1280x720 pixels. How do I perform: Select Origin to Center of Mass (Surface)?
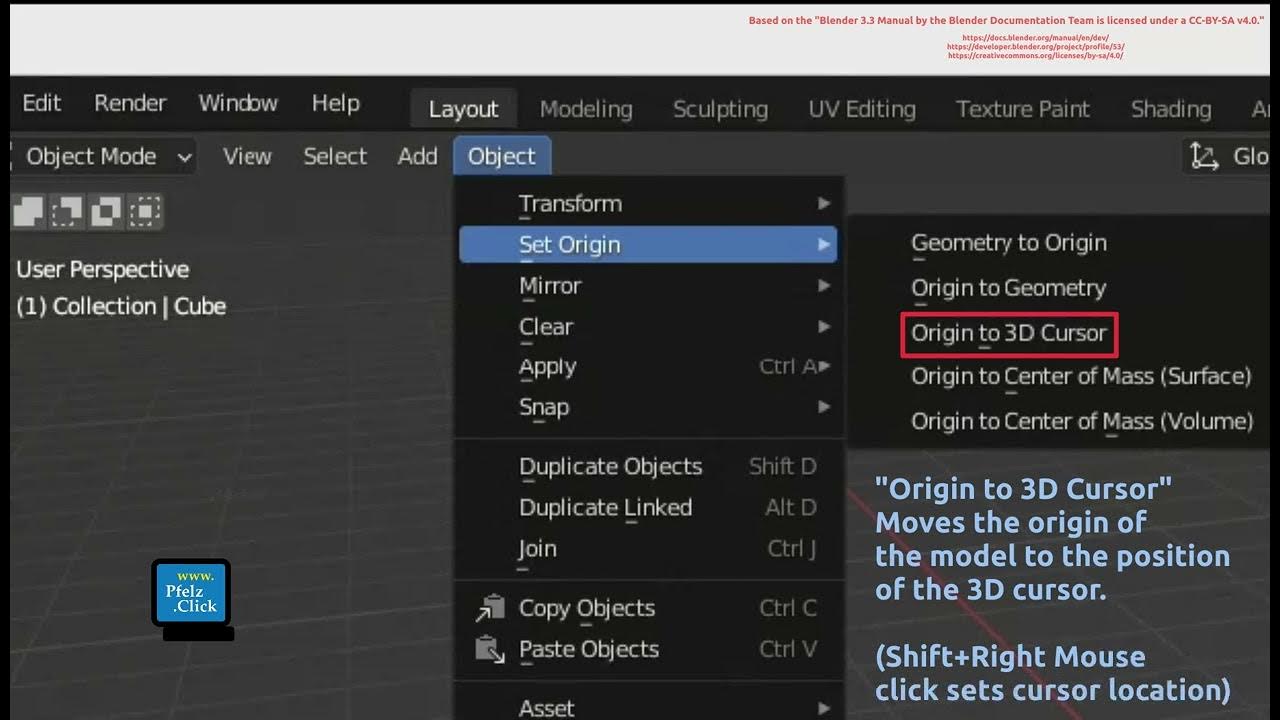[x=1081, y=376]
